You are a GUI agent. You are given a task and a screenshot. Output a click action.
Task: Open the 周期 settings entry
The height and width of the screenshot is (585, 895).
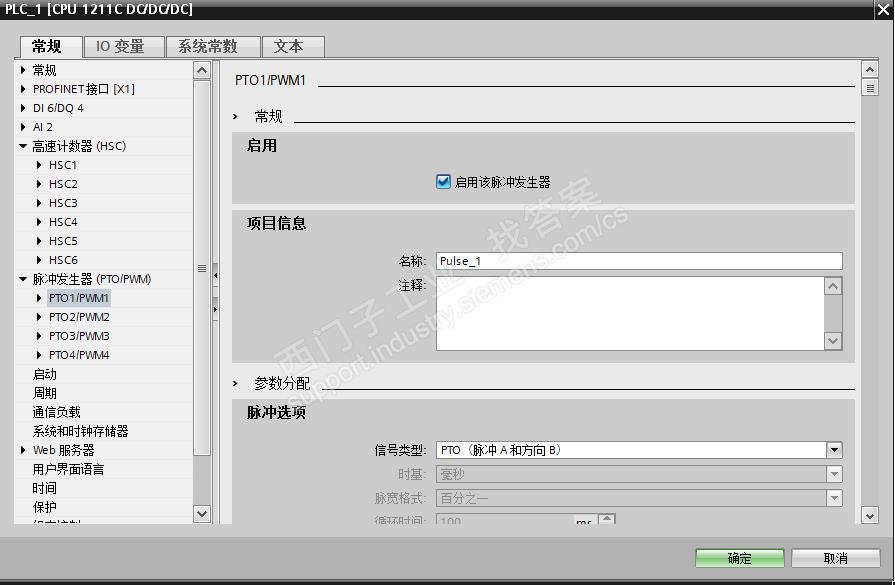[x=45, y=393]
